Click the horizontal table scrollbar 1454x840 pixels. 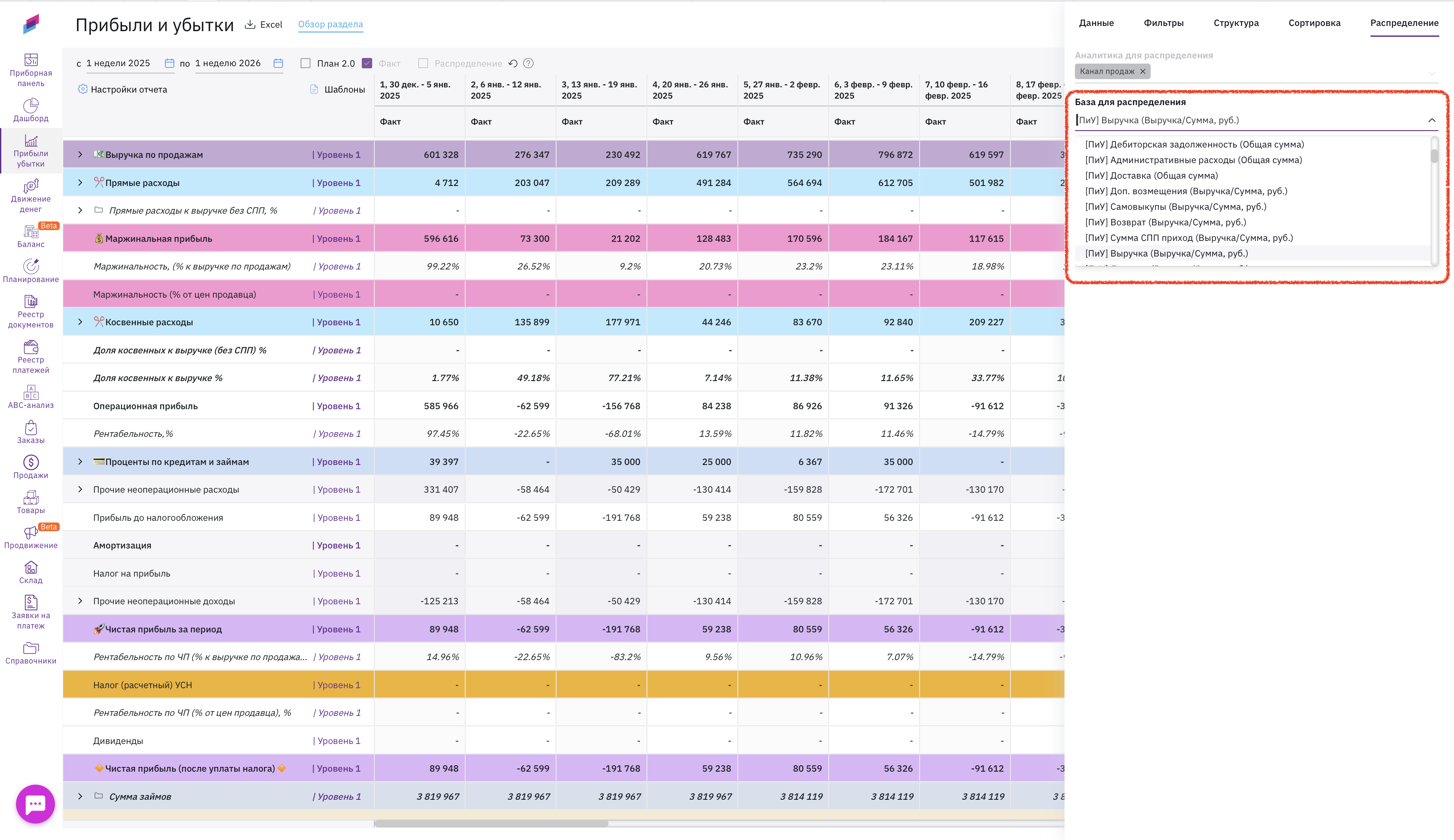[x=492, y=823]
